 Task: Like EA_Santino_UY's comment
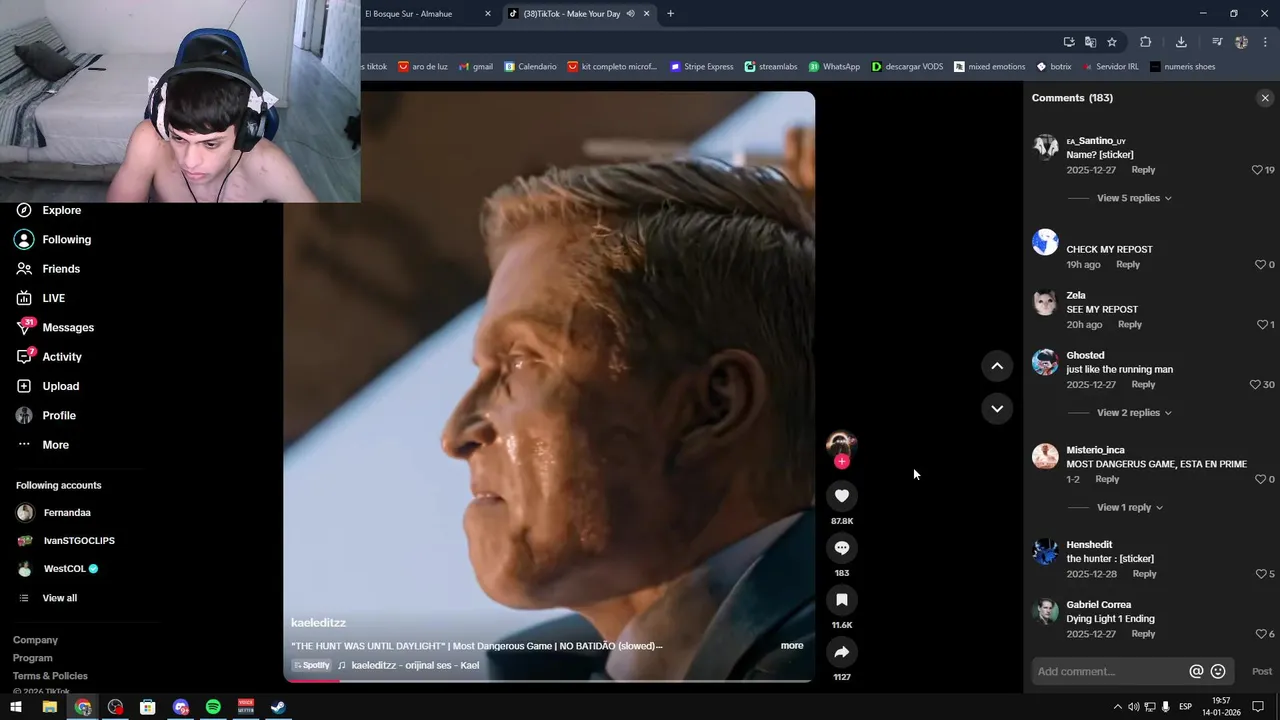[x=1257, y=170]
